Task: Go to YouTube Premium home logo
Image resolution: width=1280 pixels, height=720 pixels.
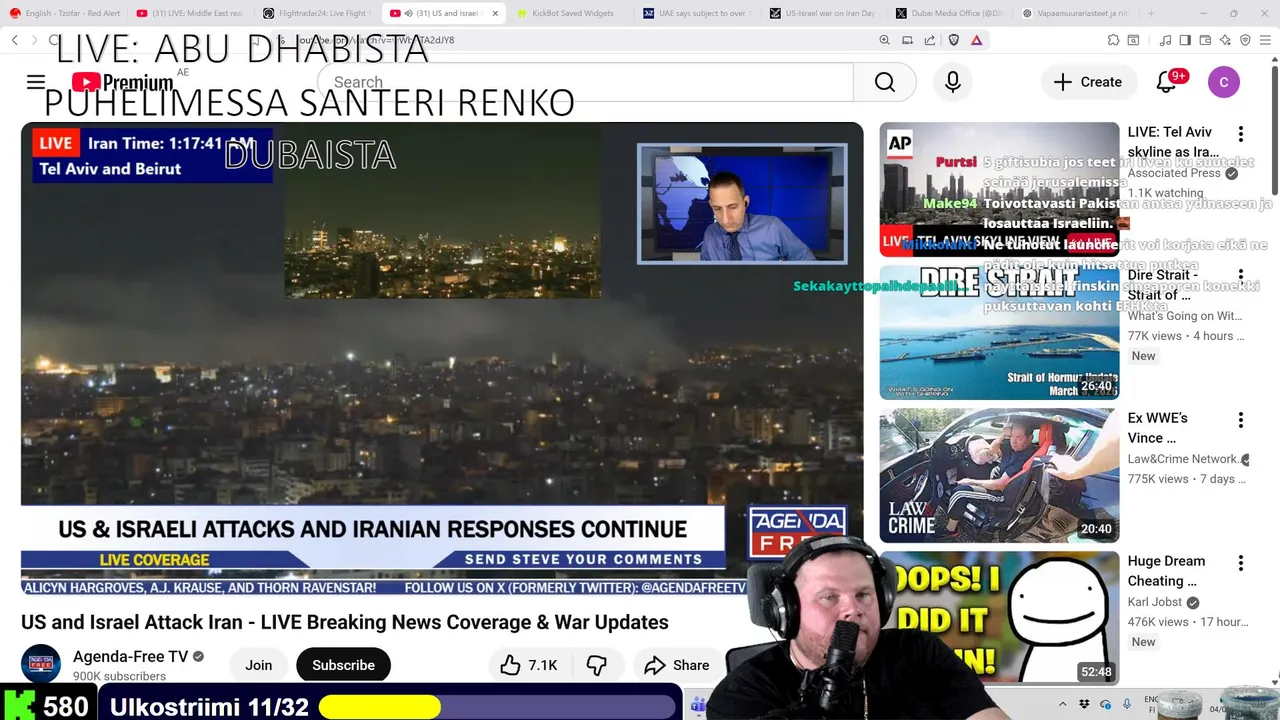Action: (x=122, y=82)
